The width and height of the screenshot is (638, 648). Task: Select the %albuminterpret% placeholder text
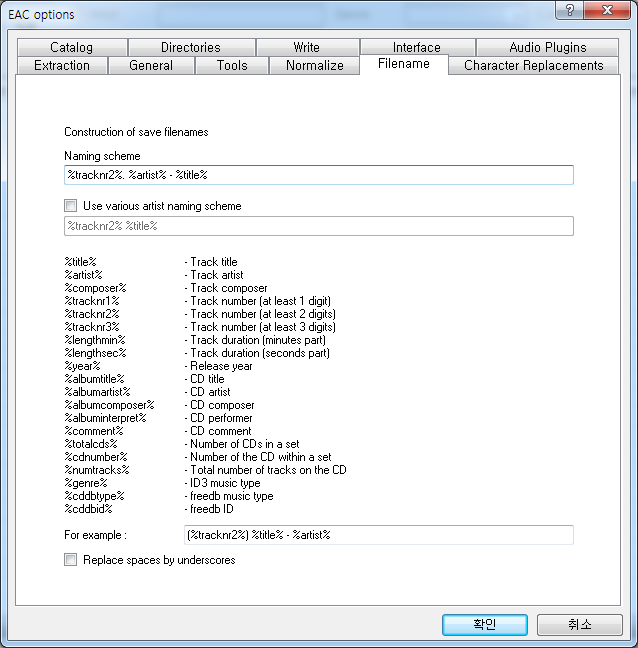click(105, 418)
